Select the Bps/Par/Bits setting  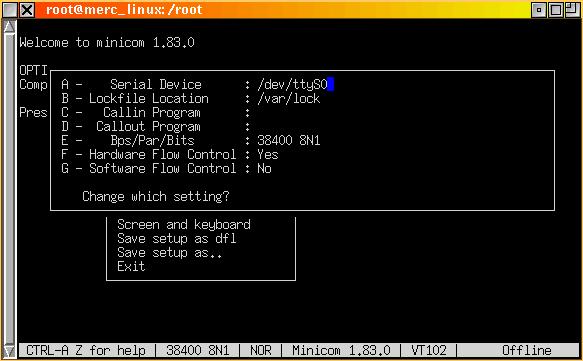[x=191, y=141]
